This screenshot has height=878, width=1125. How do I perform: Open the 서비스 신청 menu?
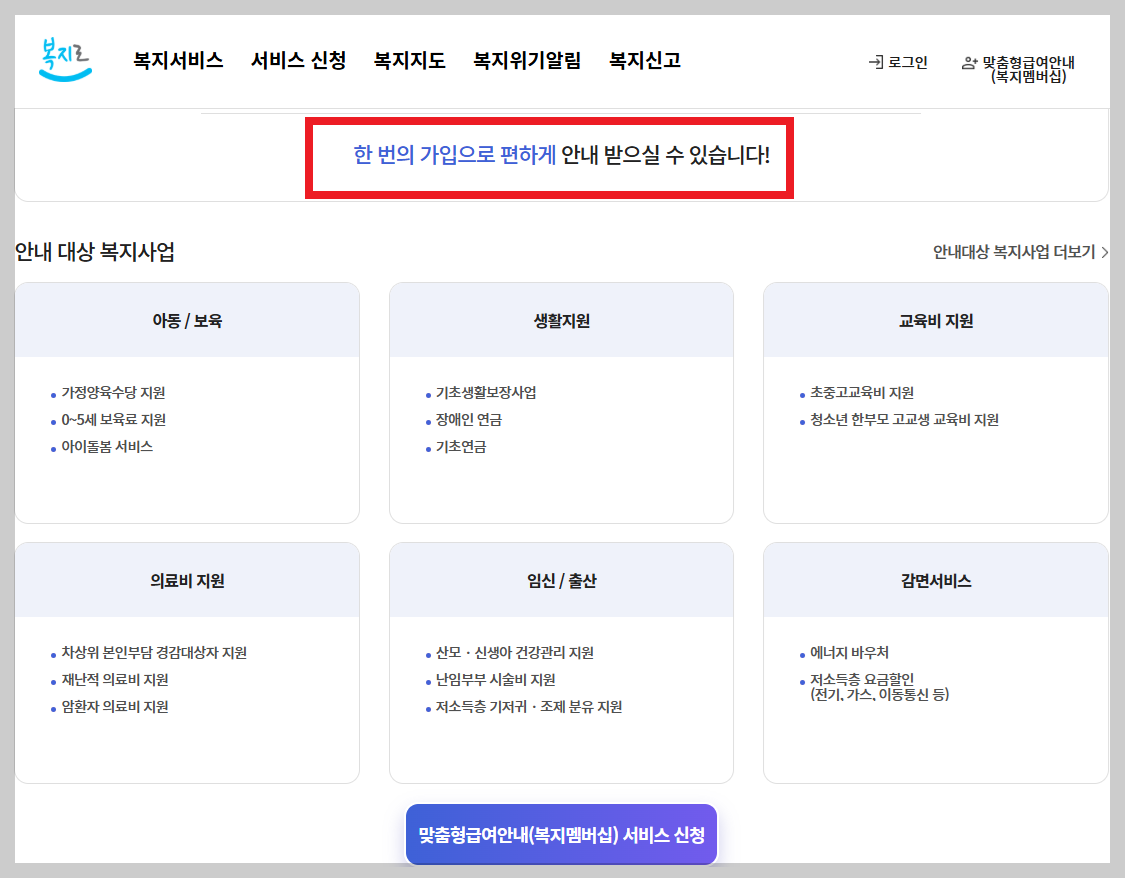pos(297,60)
